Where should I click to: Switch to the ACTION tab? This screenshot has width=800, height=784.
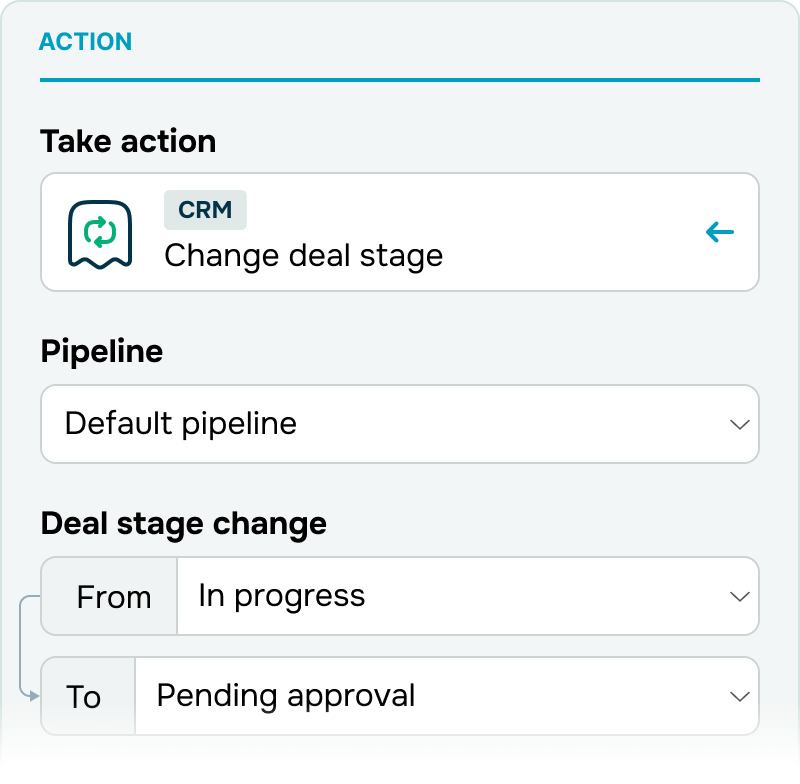click(86, 42)
